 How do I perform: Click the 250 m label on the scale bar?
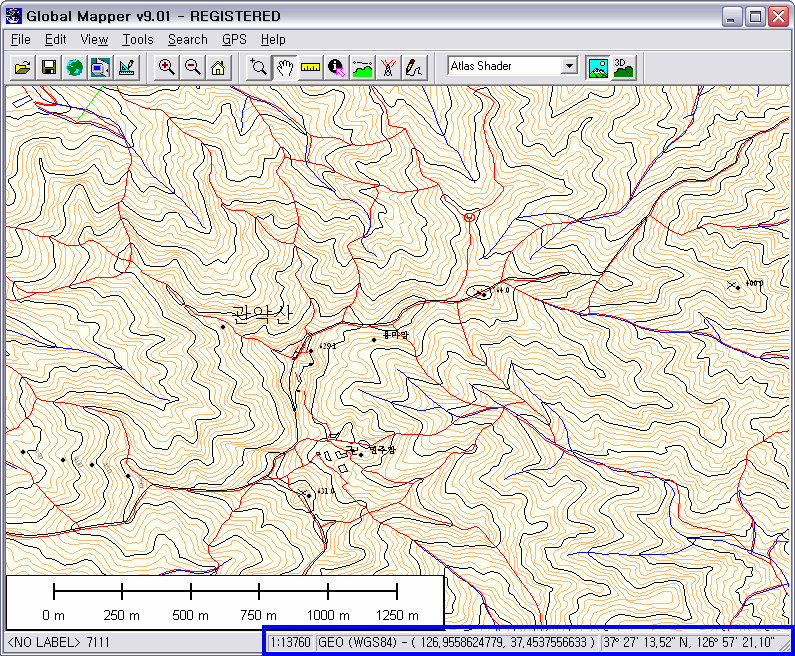tap(122, 615)
